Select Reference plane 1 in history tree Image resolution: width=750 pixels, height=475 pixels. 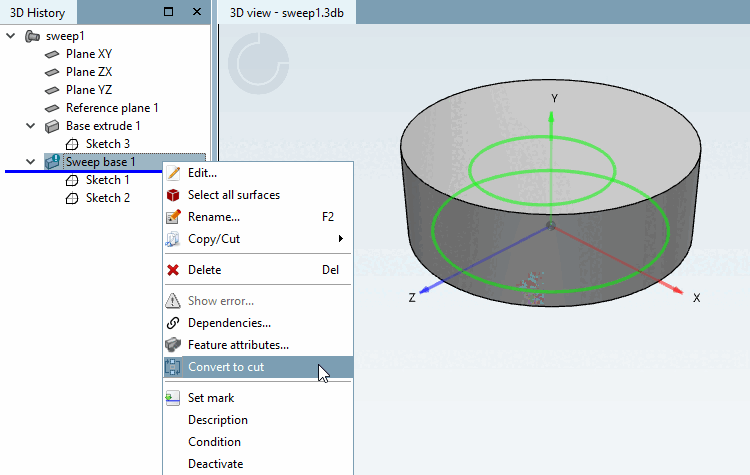[112, 108]
